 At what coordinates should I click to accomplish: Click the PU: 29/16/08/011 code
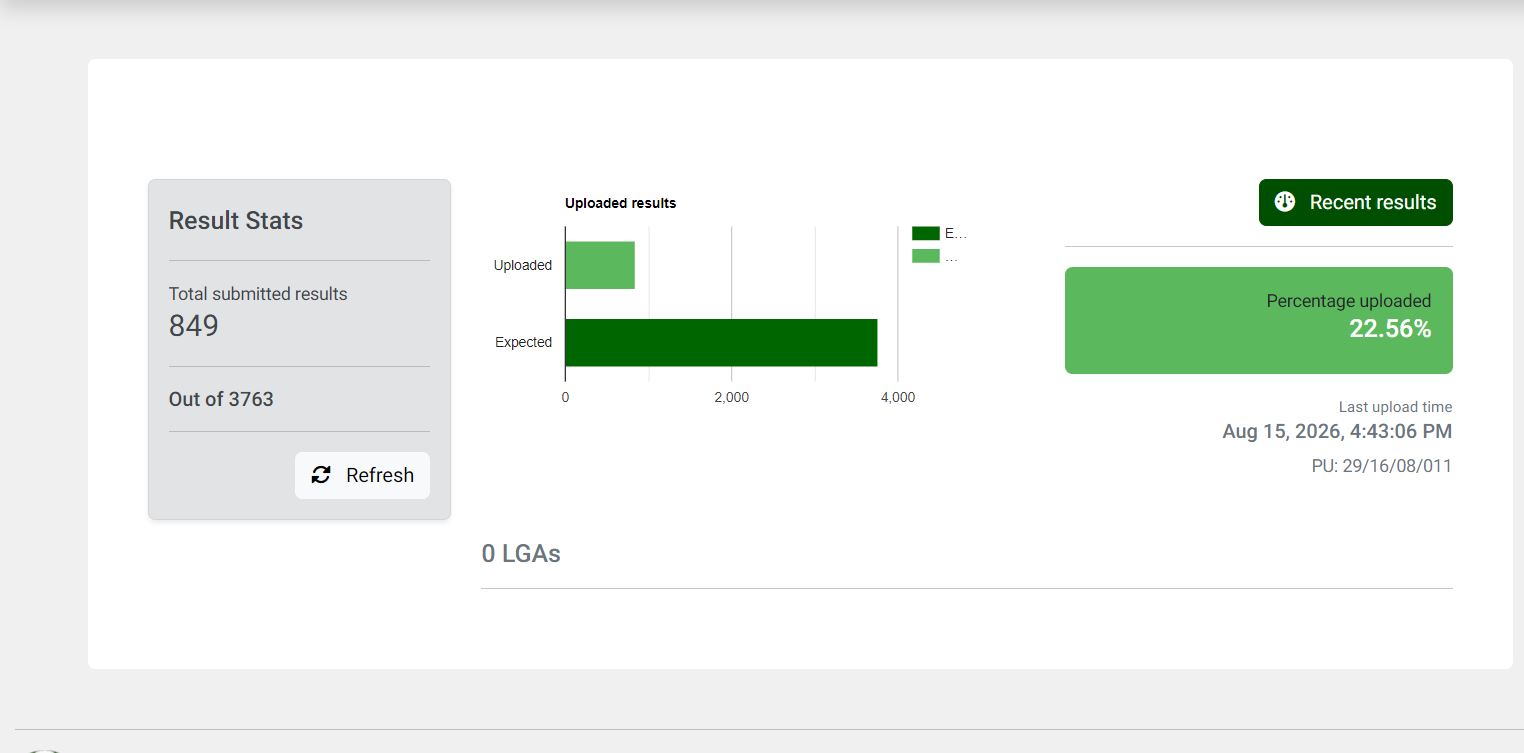(x=1381, y=466)
